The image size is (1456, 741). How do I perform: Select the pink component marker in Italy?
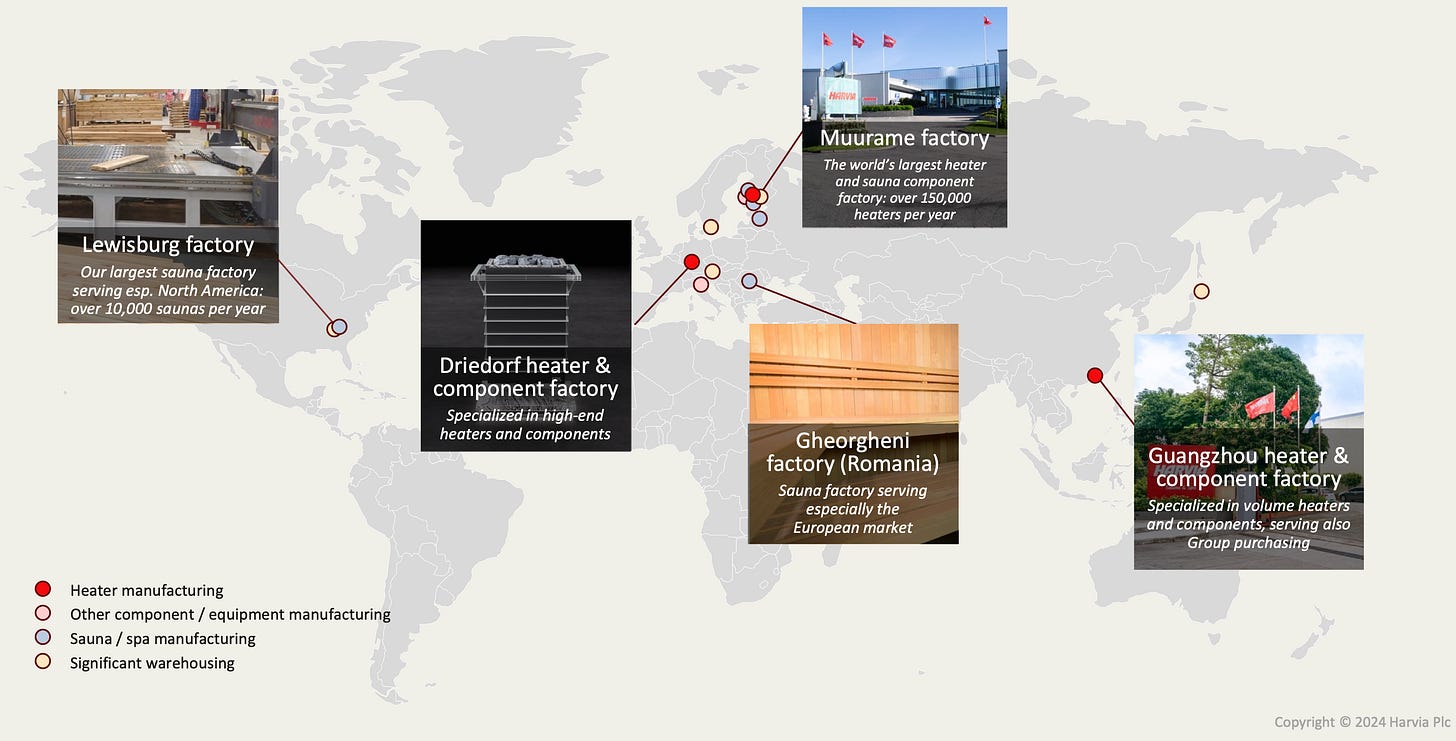pos(701,285)
